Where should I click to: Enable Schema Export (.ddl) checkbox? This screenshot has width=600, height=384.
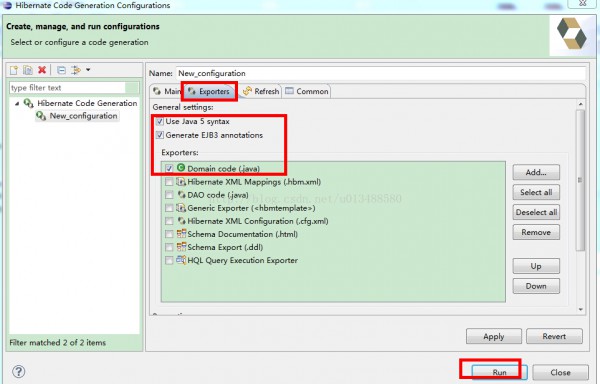[169, 247]
